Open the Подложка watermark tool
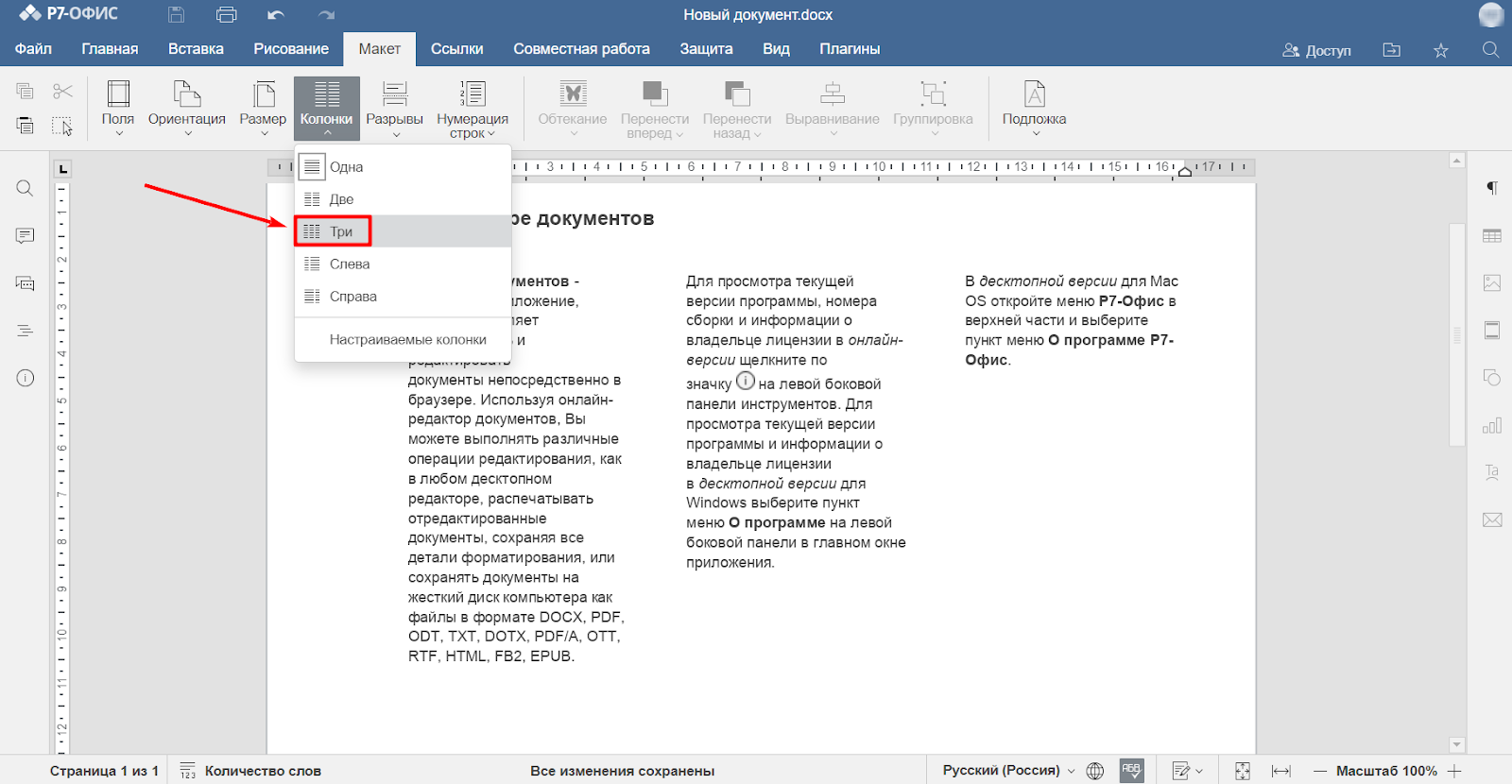1512x784 pixels. (x=1035, y=108)
